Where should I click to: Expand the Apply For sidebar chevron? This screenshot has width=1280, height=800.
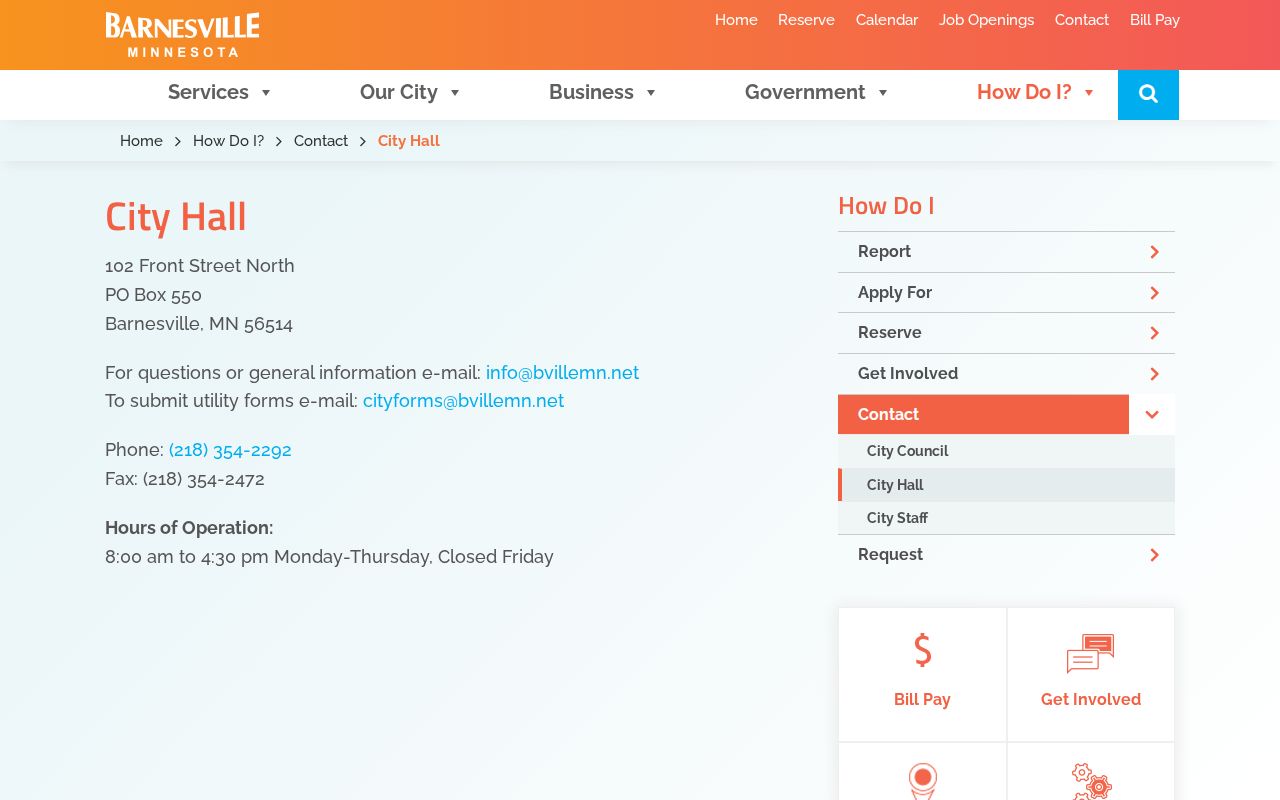(x=1154, y=293)
